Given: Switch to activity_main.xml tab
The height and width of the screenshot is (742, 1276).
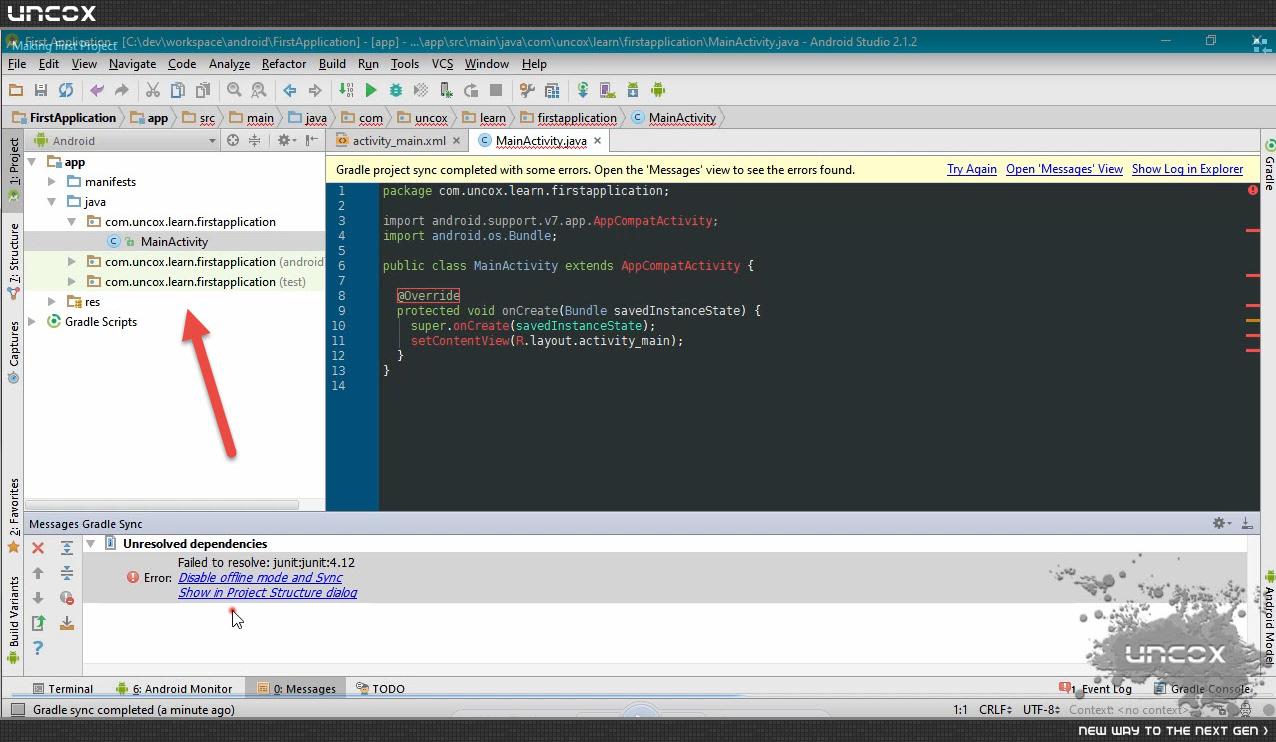Looking at the screenshot, I should click(x=399, y=141).
